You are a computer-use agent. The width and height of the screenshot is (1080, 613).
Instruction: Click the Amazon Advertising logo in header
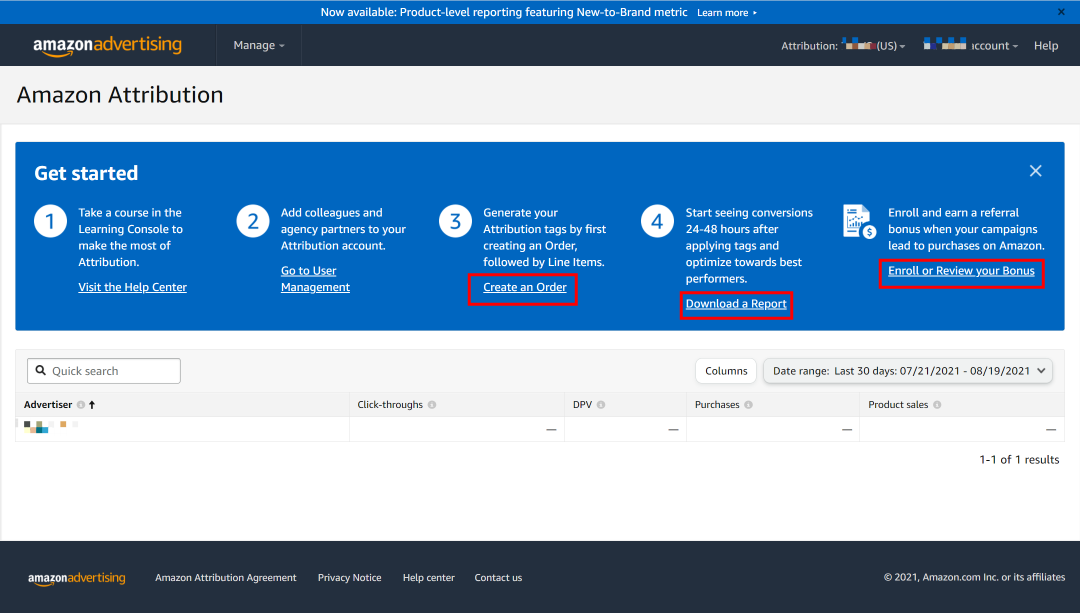(107, 45)
